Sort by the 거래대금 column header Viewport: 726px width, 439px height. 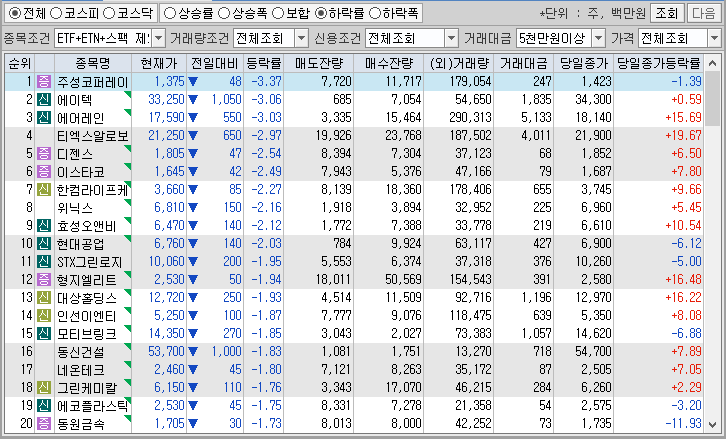[524, 63]
